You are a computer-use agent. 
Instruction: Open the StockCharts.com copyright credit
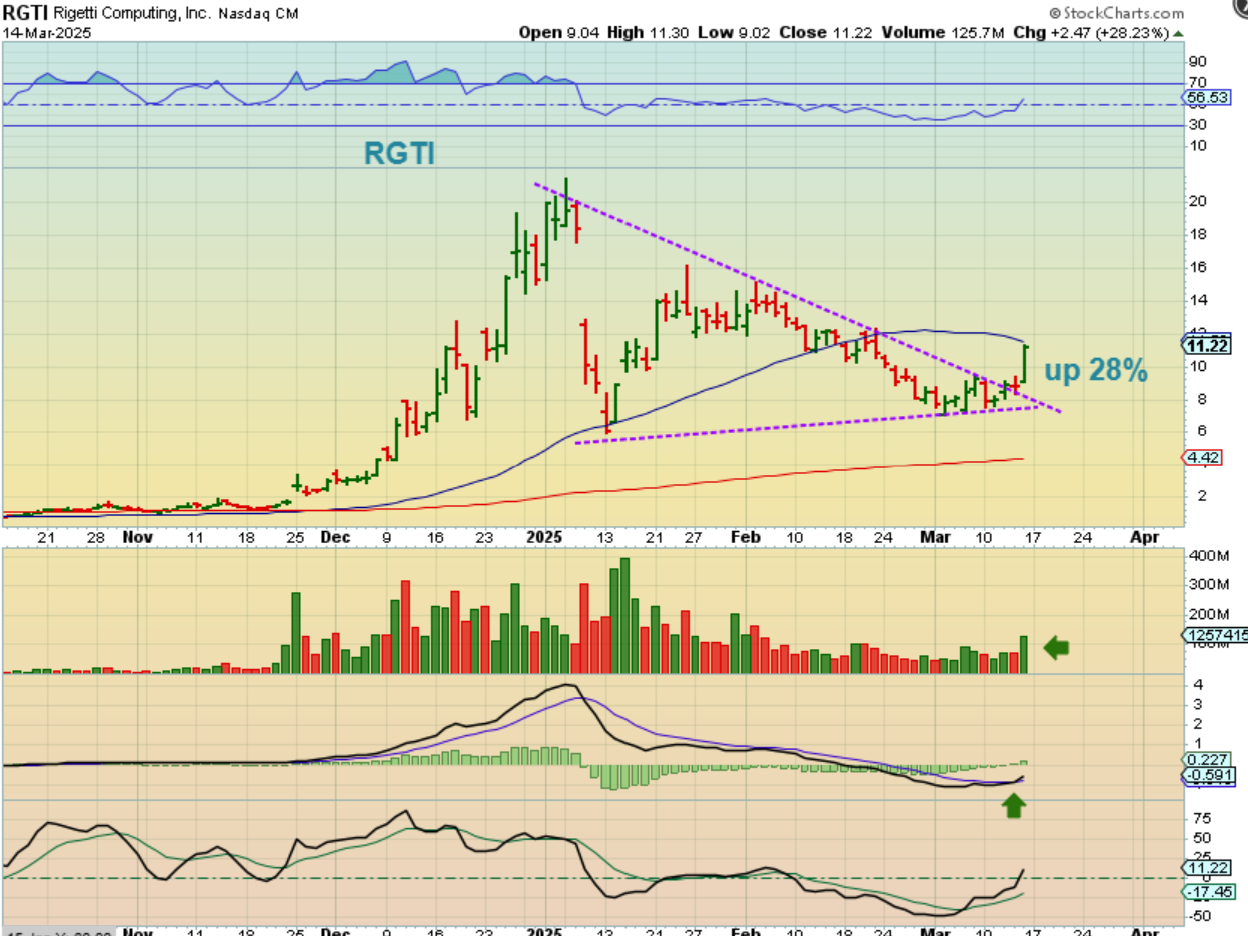point(1117,13)
